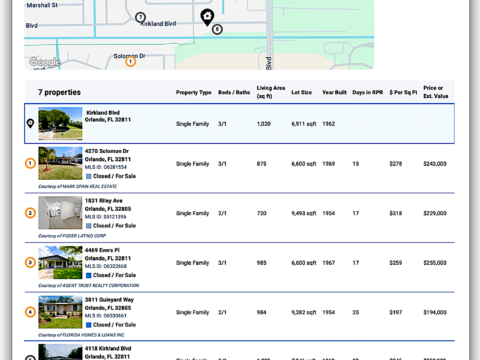The image size is (480, 360).
Task: Click orange map marker 1 on Solomon Dr
Action: tap(130, 61)
